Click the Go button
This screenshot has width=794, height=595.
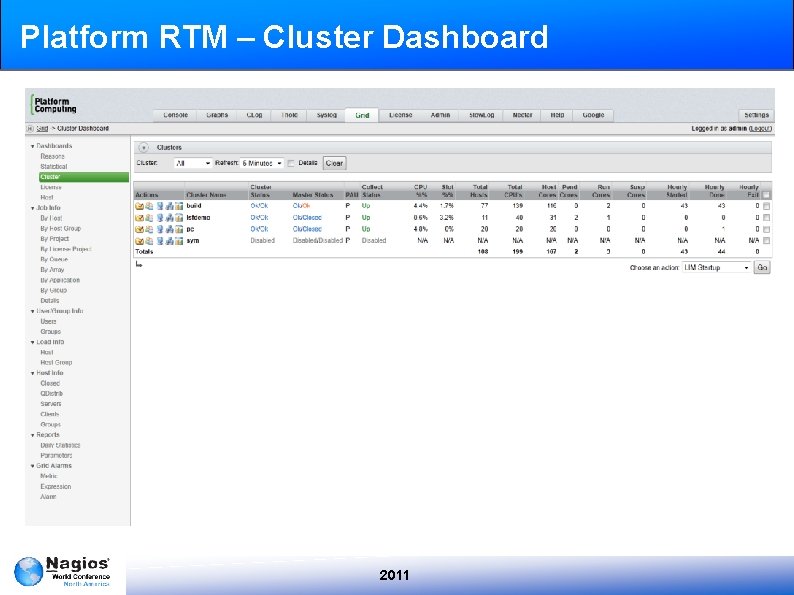pyautogui.click(x=762, y=267)
